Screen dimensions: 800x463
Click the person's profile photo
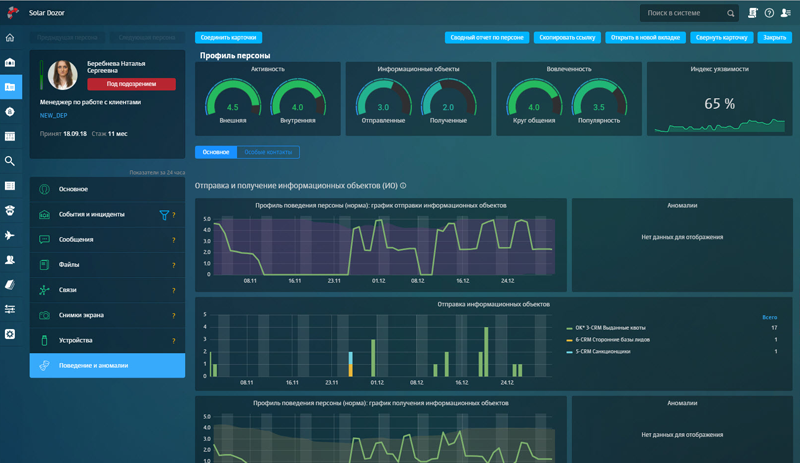click(x=63, y=75)
